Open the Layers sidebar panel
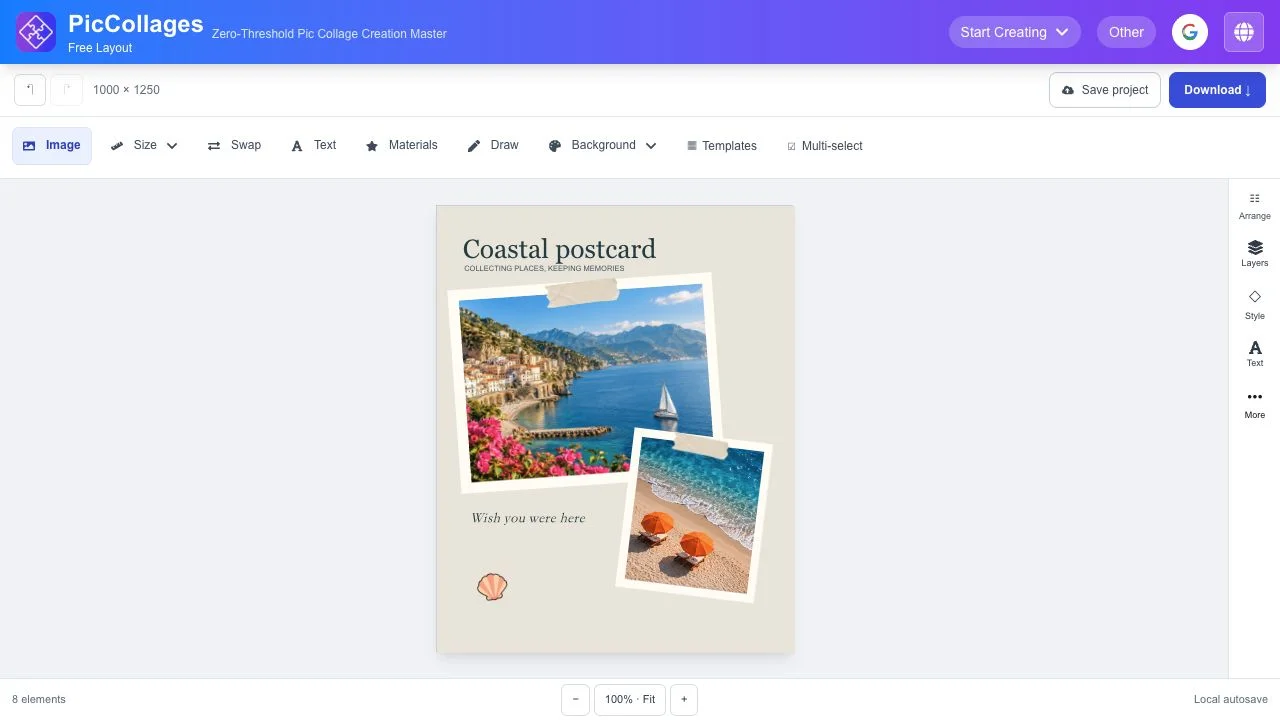This screenshot has height=720, width=1280. click(x=1255, y=254)
